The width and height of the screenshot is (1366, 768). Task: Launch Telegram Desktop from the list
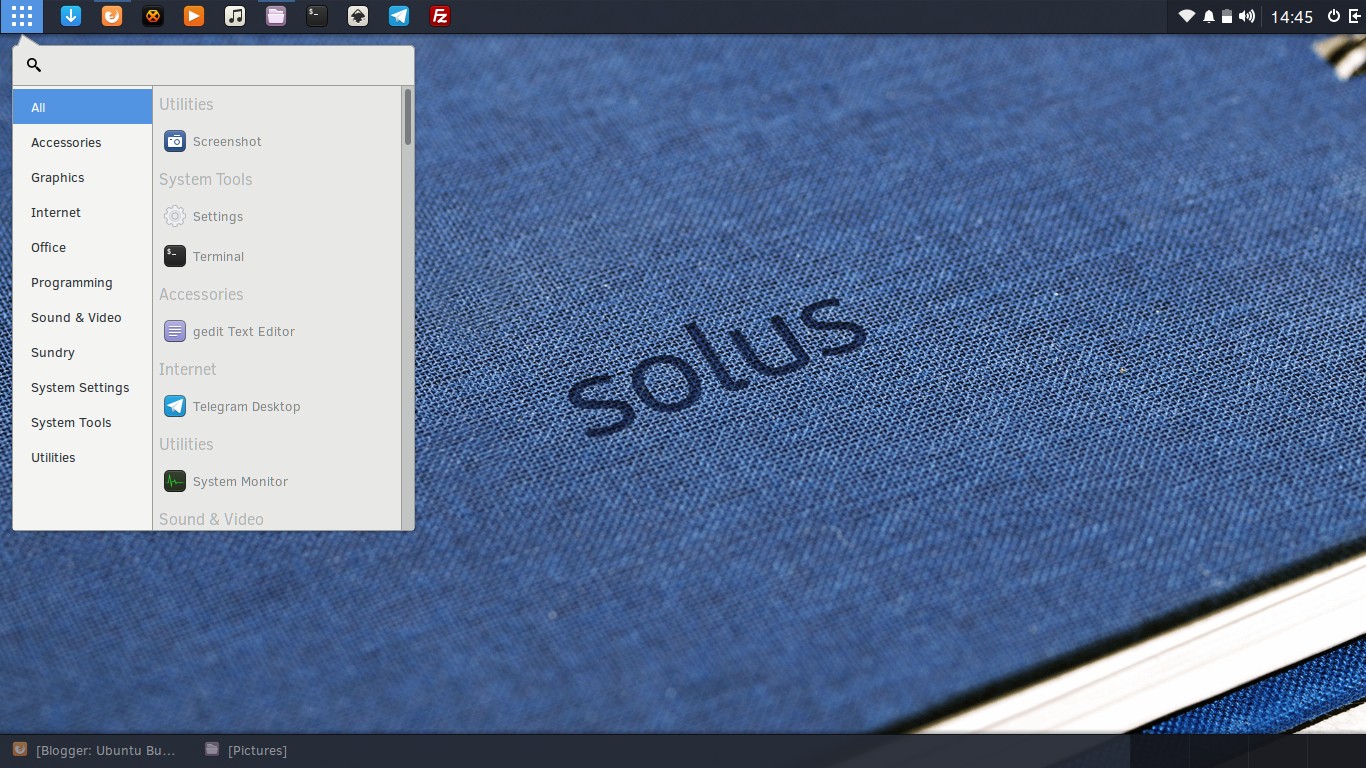click(277, 406)
